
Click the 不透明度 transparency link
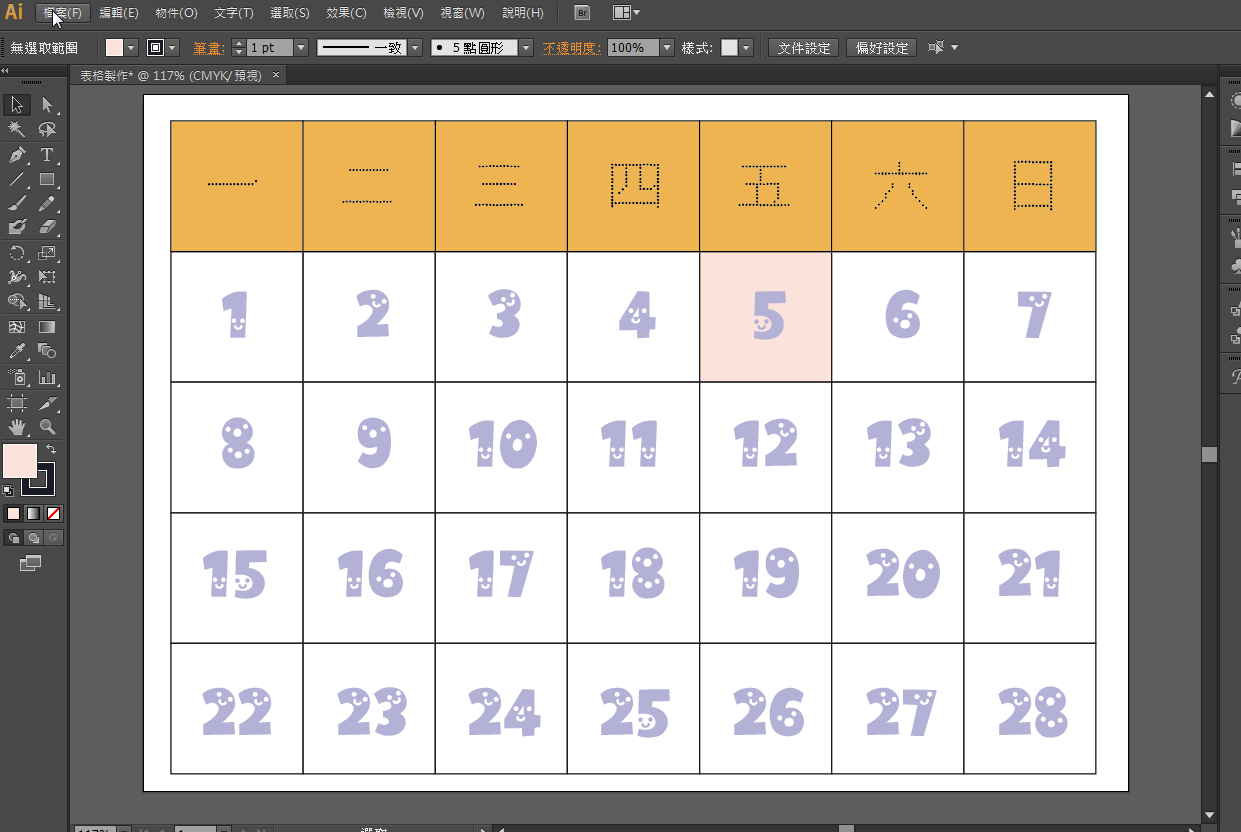coord(572,48)
